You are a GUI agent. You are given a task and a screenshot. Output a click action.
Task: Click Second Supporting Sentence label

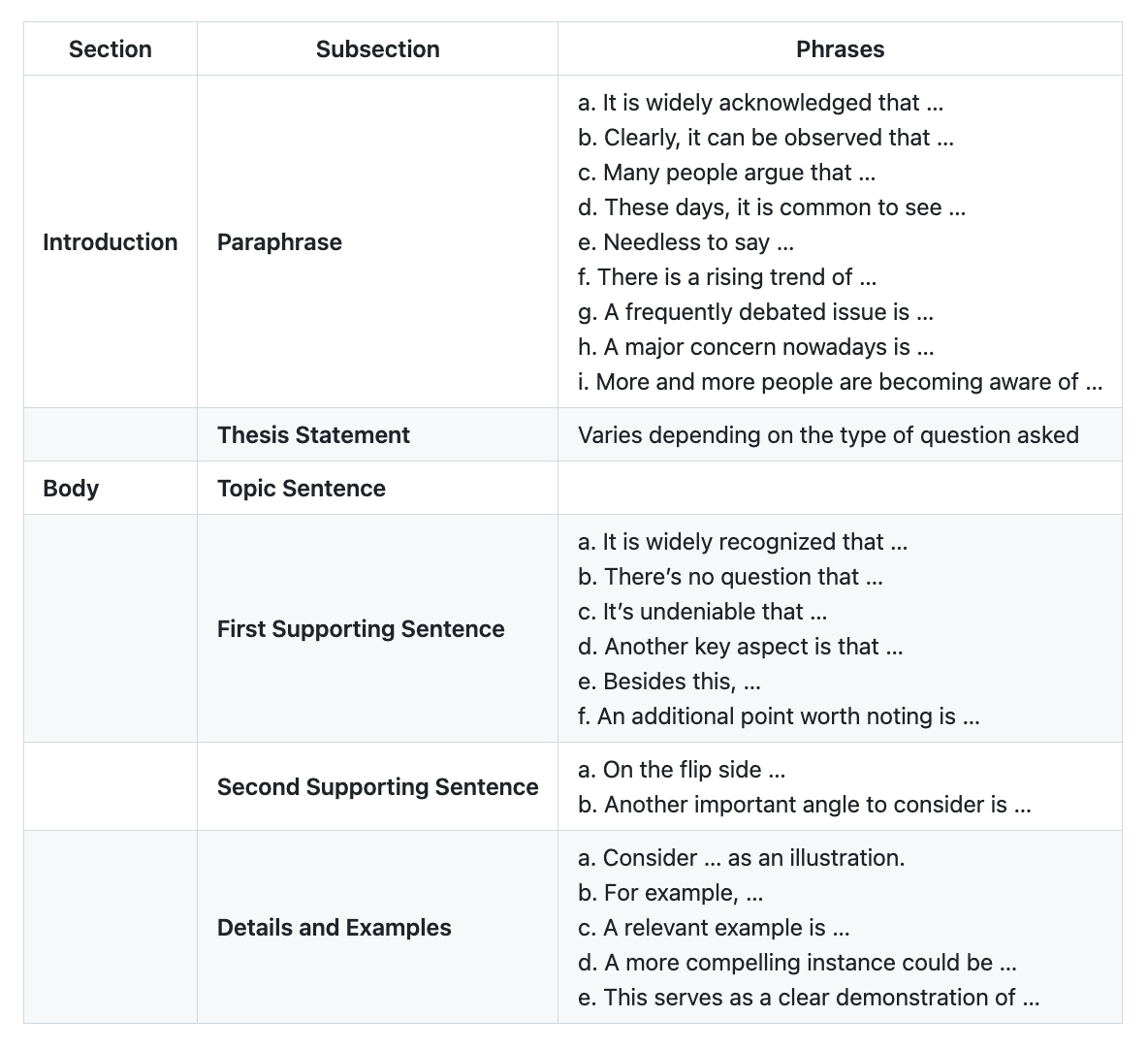coord(377,787)
